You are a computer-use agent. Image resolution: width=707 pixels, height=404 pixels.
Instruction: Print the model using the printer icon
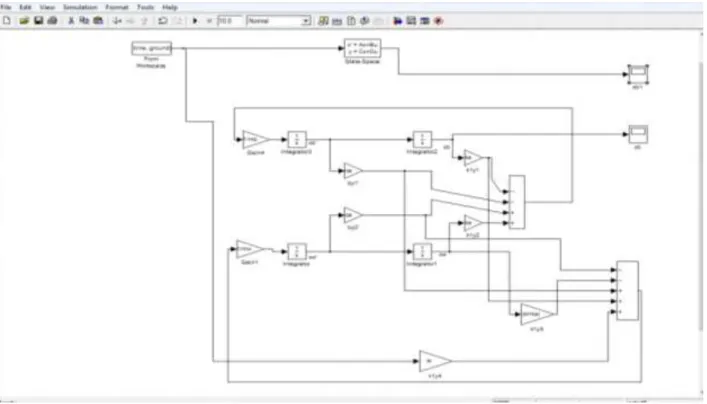[52, 21]
